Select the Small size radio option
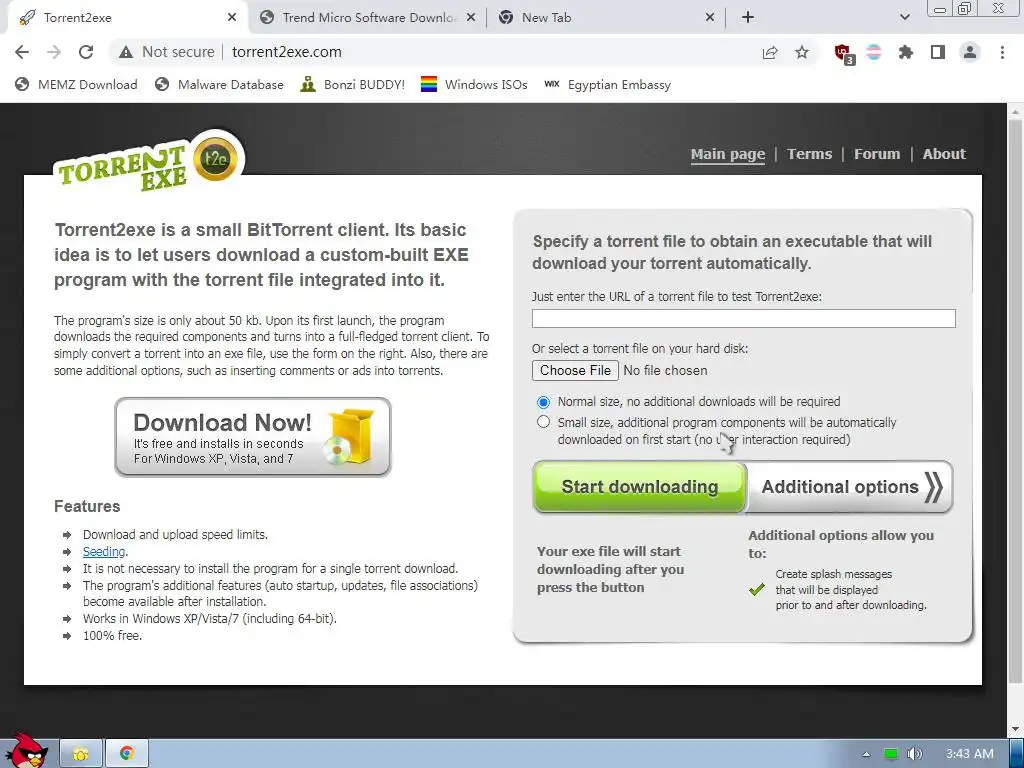 point(543,422)
